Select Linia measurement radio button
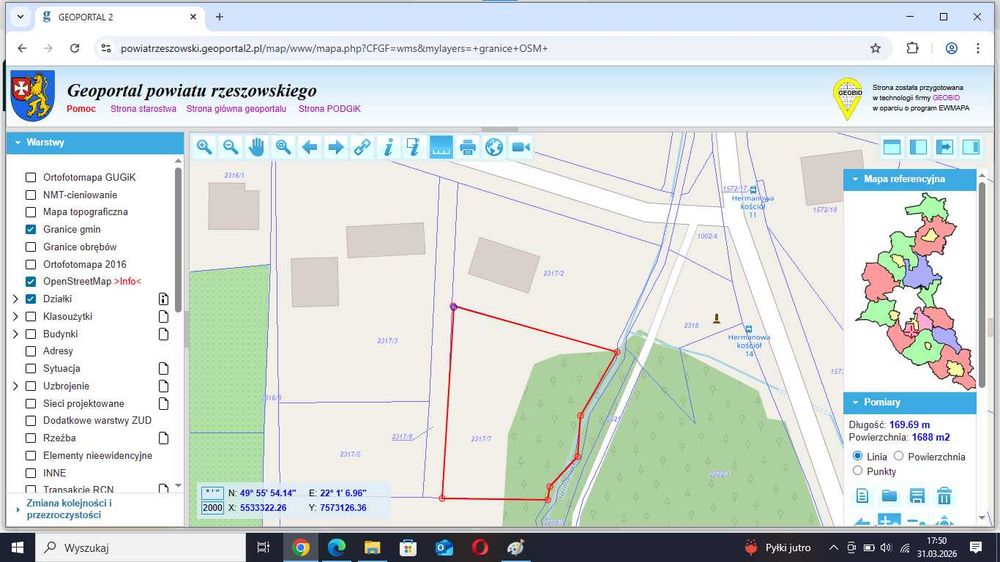This screenshot has width=1000, height=562. click(858, 456)
